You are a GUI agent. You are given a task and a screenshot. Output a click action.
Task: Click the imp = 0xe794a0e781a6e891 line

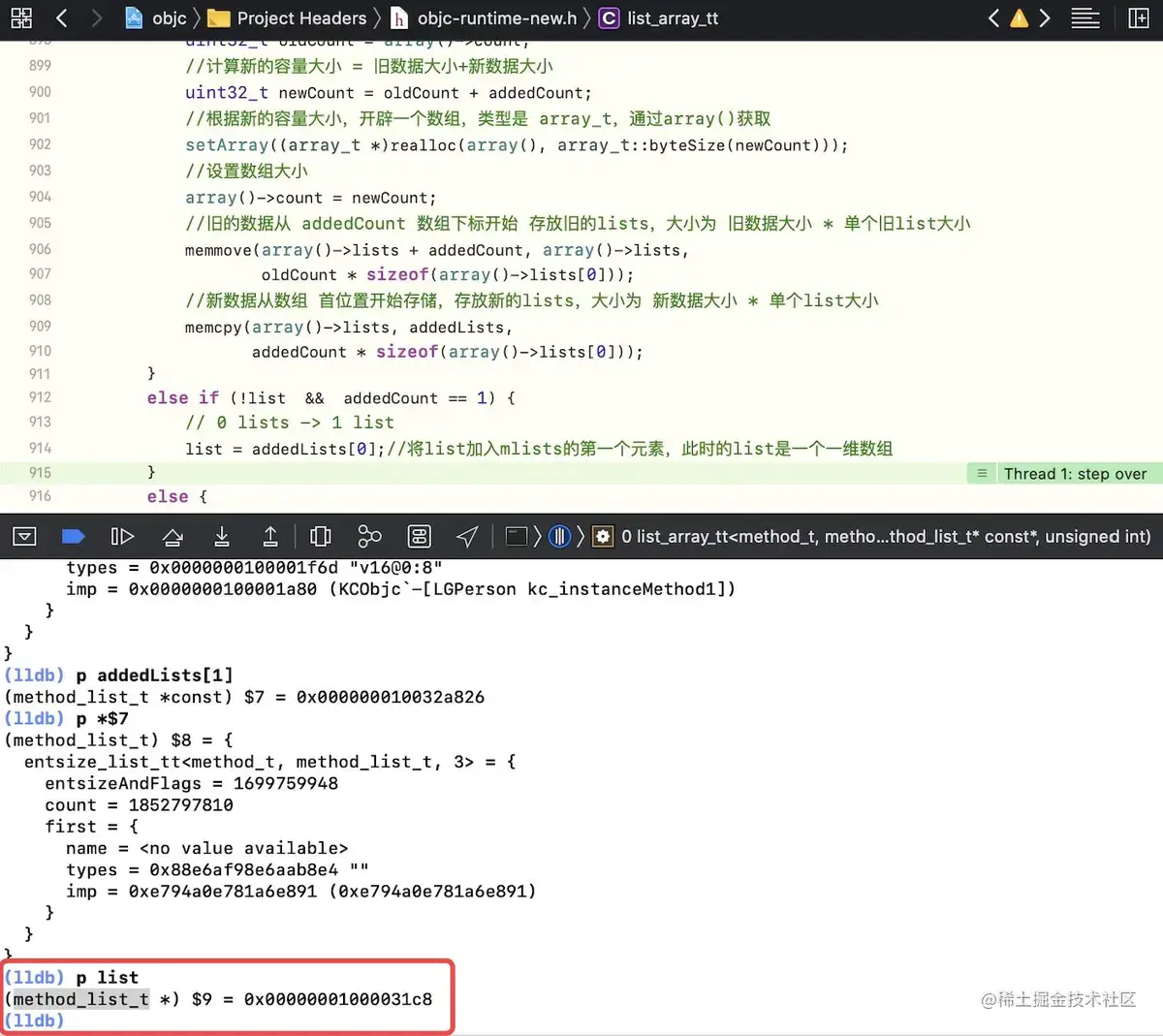(300, 892)
